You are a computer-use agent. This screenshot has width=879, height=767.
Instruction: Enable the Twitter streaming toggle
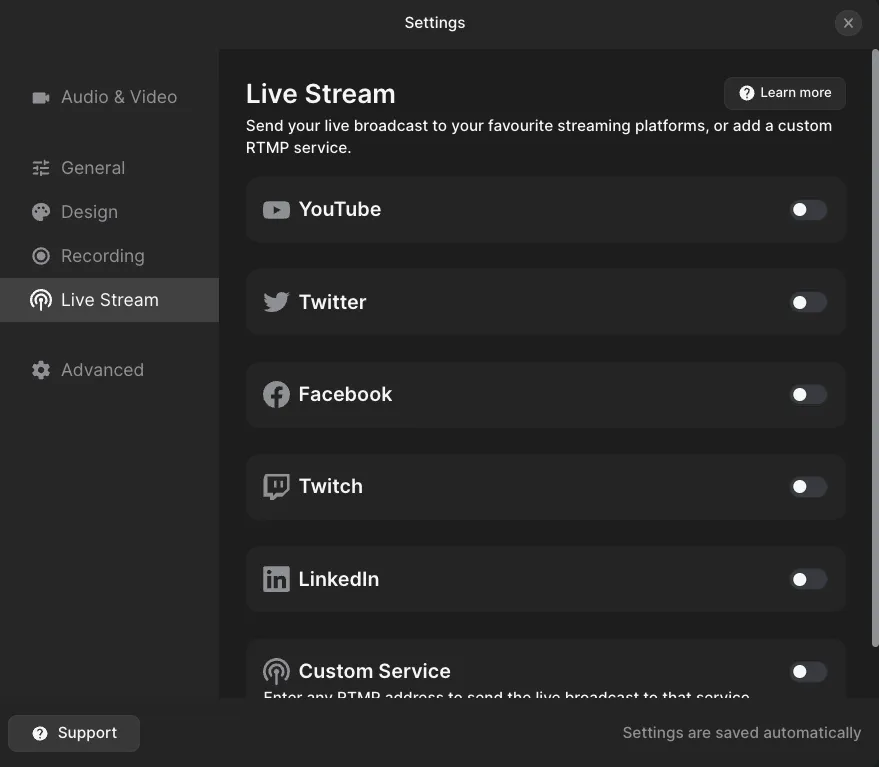pos(808,303)
